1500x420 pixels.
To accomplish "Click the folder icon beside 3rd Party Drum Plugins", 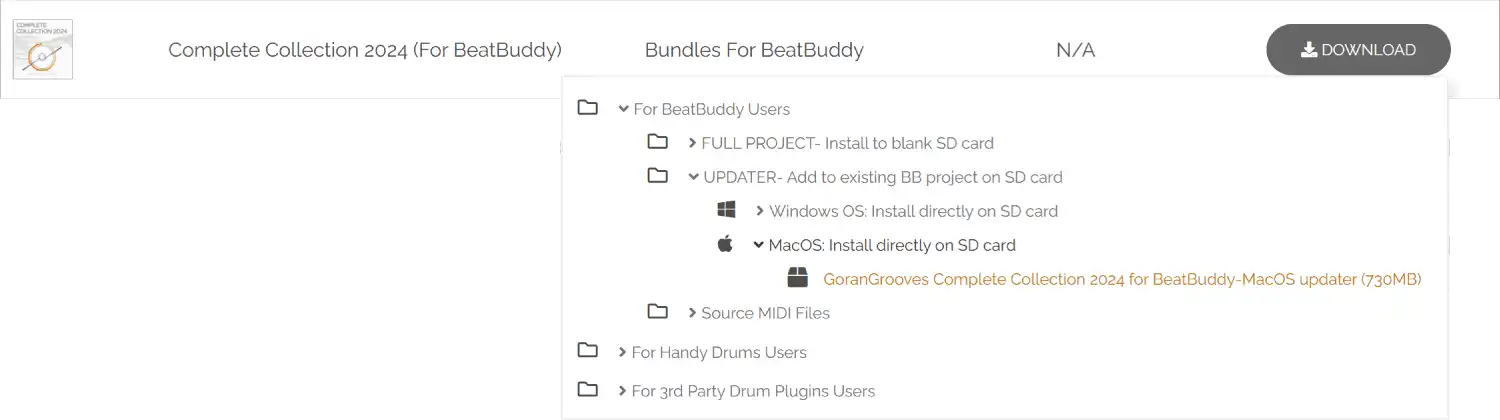I will point(588,390).
